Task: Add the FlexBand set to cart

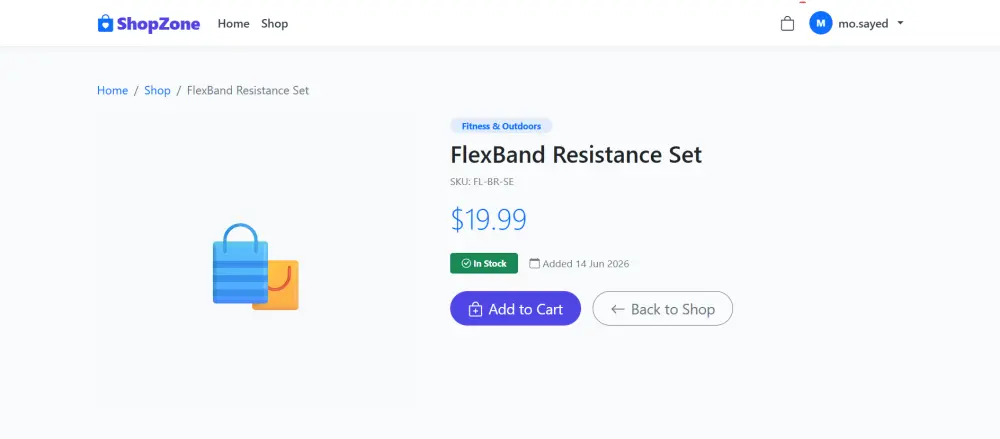Action: (515, 309)
